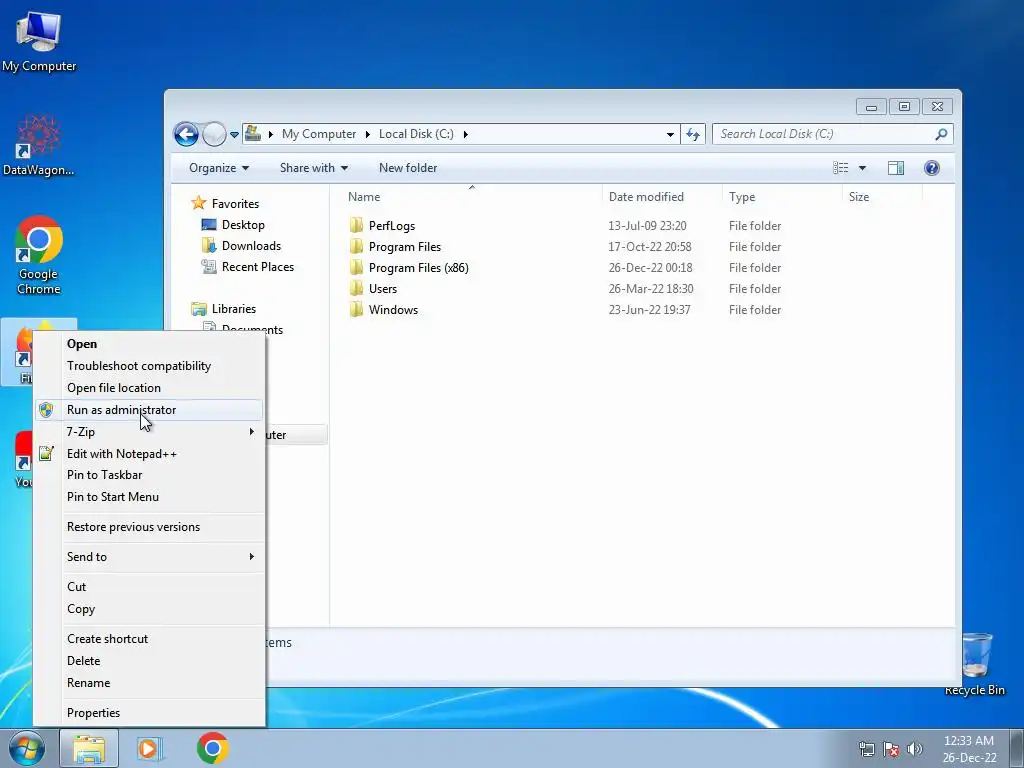Open Chrome from the taskbar
This screenshot has width=1024, height=768.
(x=213, y=748)
